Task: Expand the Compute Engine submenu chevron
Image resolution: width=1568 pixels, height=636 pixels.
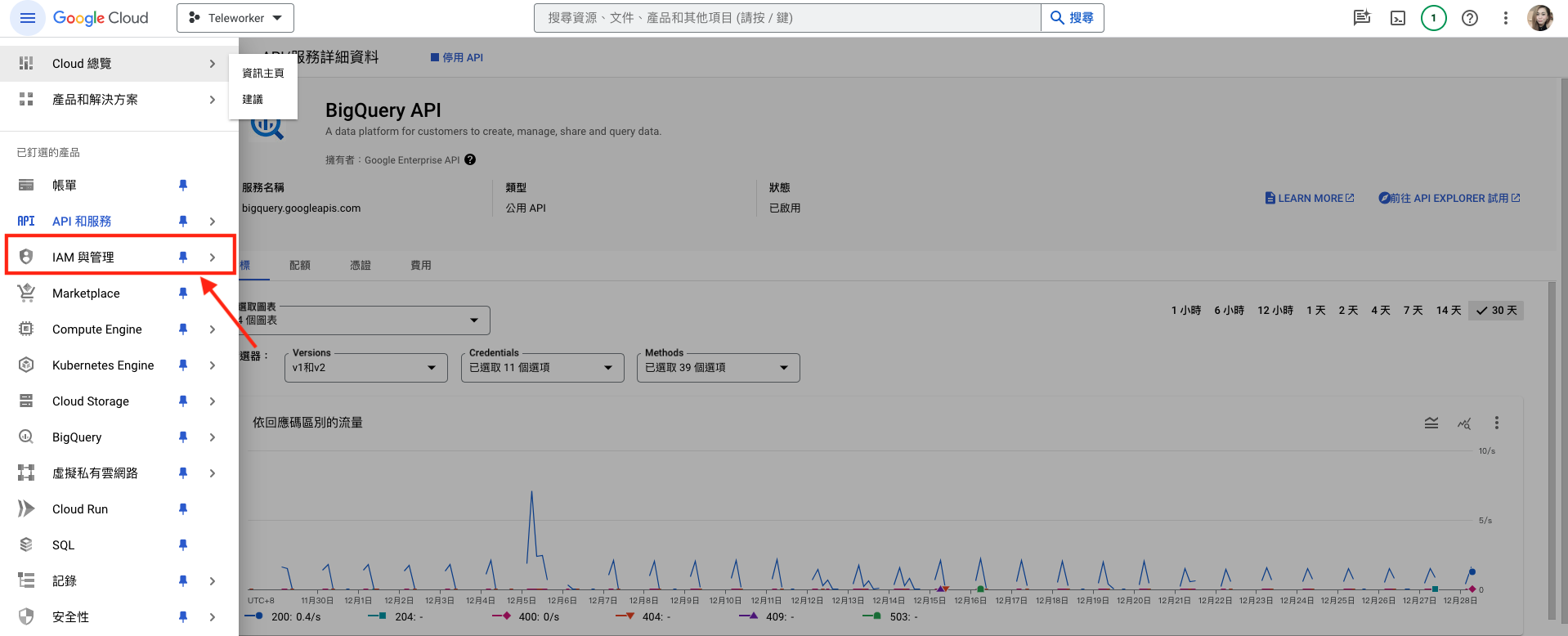Action: pyautogui.click(x=213, y=329)
